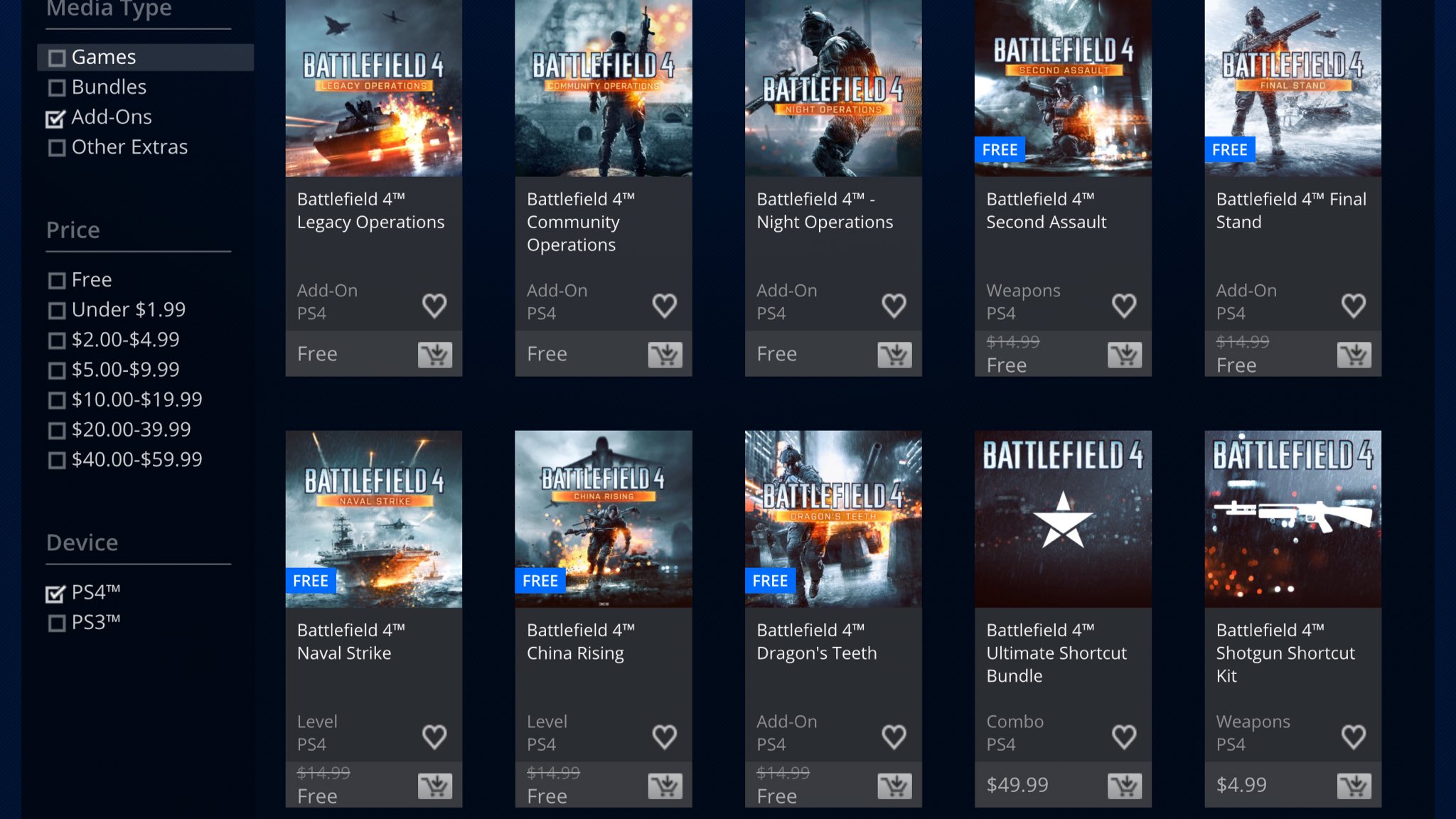Screen dimensions: 1456x819
Task: Open Ultimate Shortcut Bundle star cover art
Action: pos(1063,519)
